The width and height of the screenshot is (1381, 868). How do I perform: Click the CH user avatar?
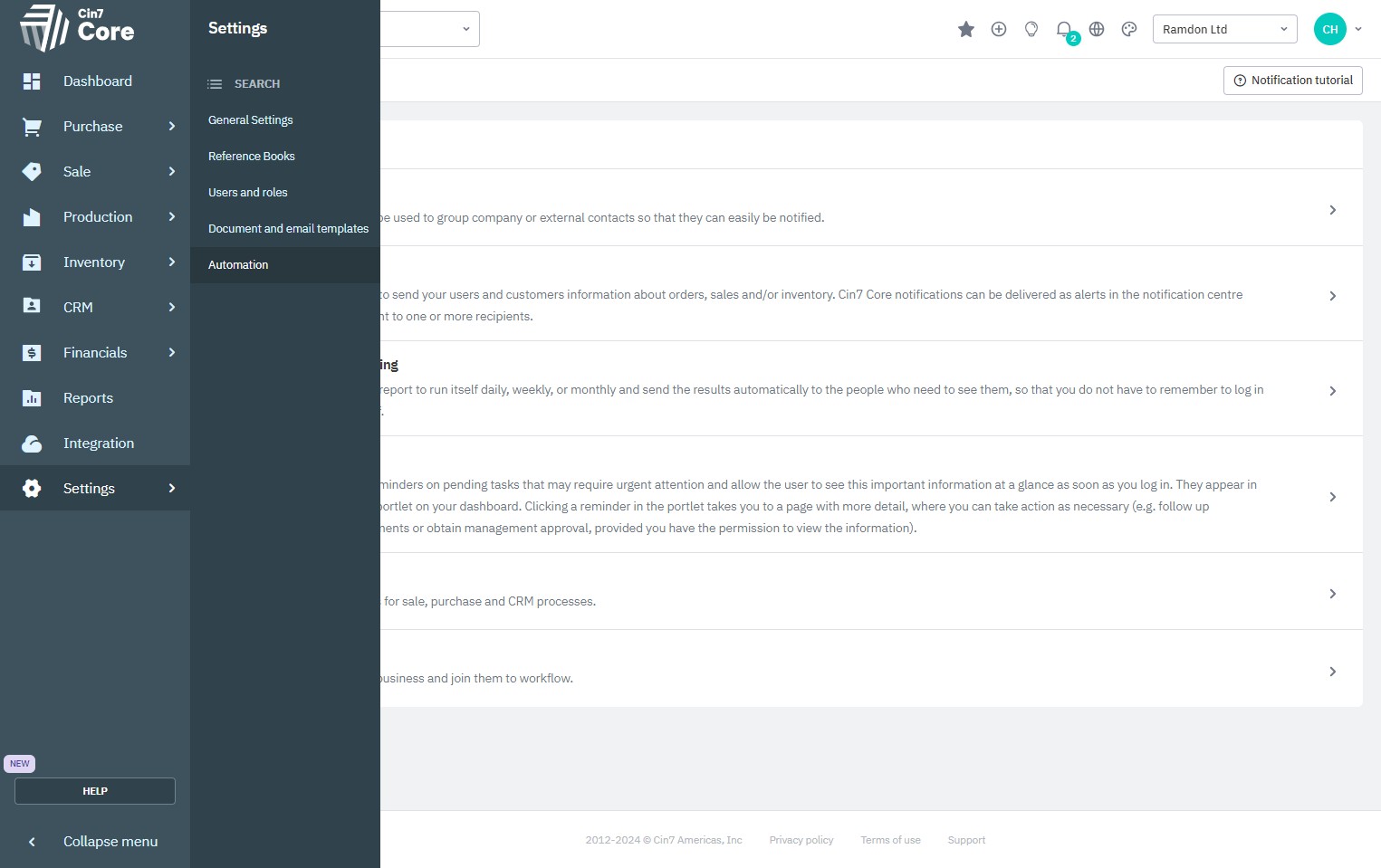(1329, 29)
